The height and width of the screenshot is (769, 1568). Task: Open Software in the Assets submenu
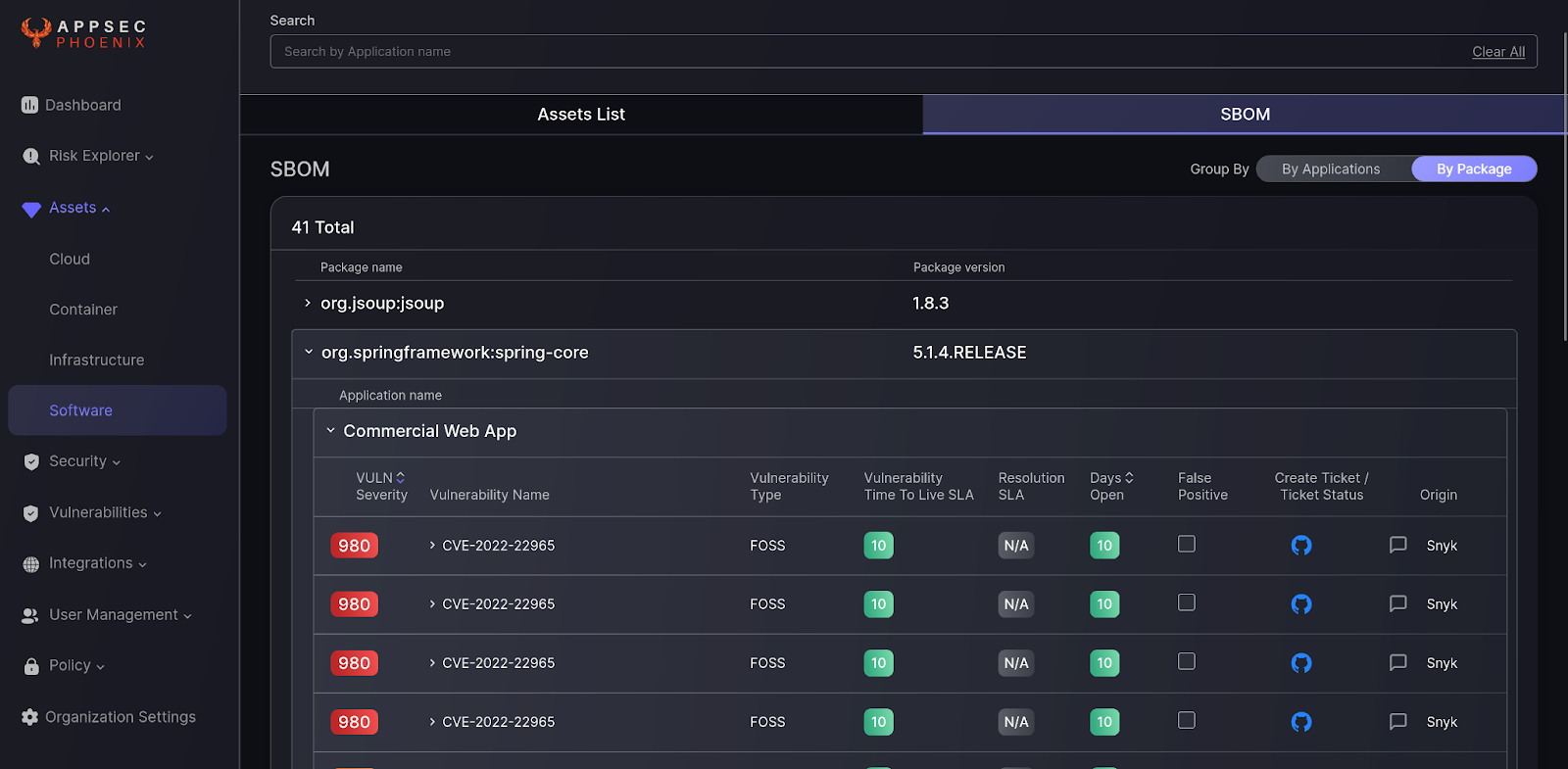80,410
